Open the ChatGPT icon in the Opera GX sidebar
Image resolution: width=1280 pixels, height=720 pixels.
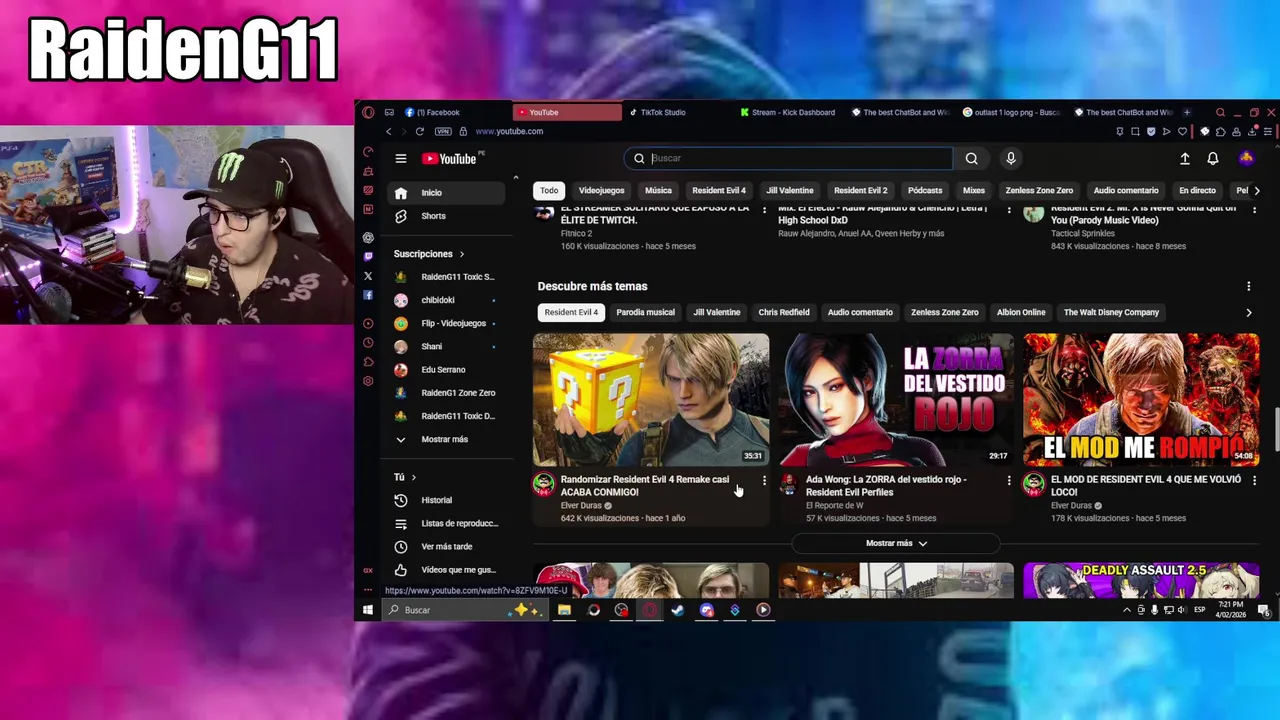point(368,238)
